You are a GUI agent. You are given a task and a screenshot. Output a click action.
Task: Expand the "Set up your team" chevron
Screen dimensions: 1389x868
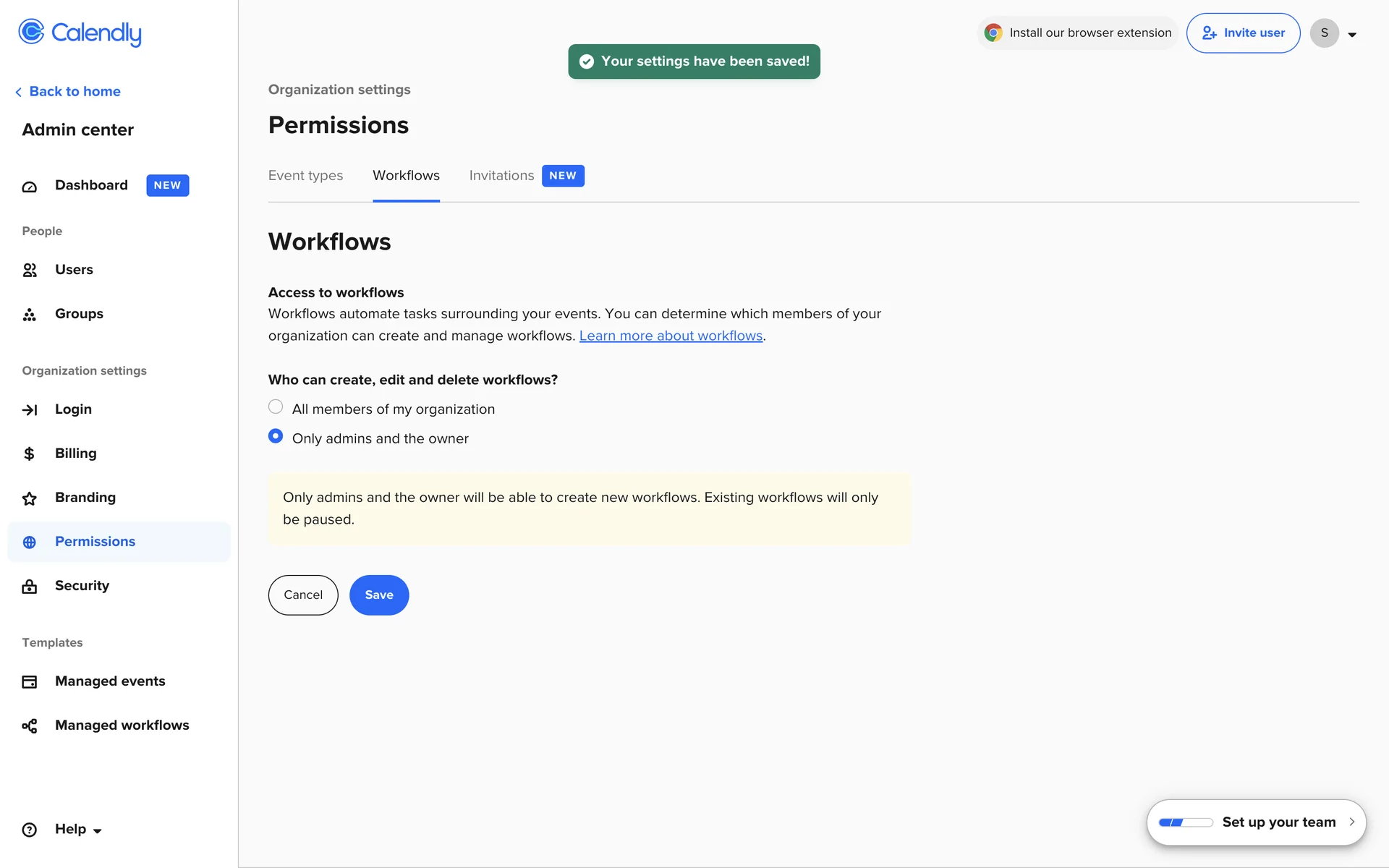(x=1351, y=822)
